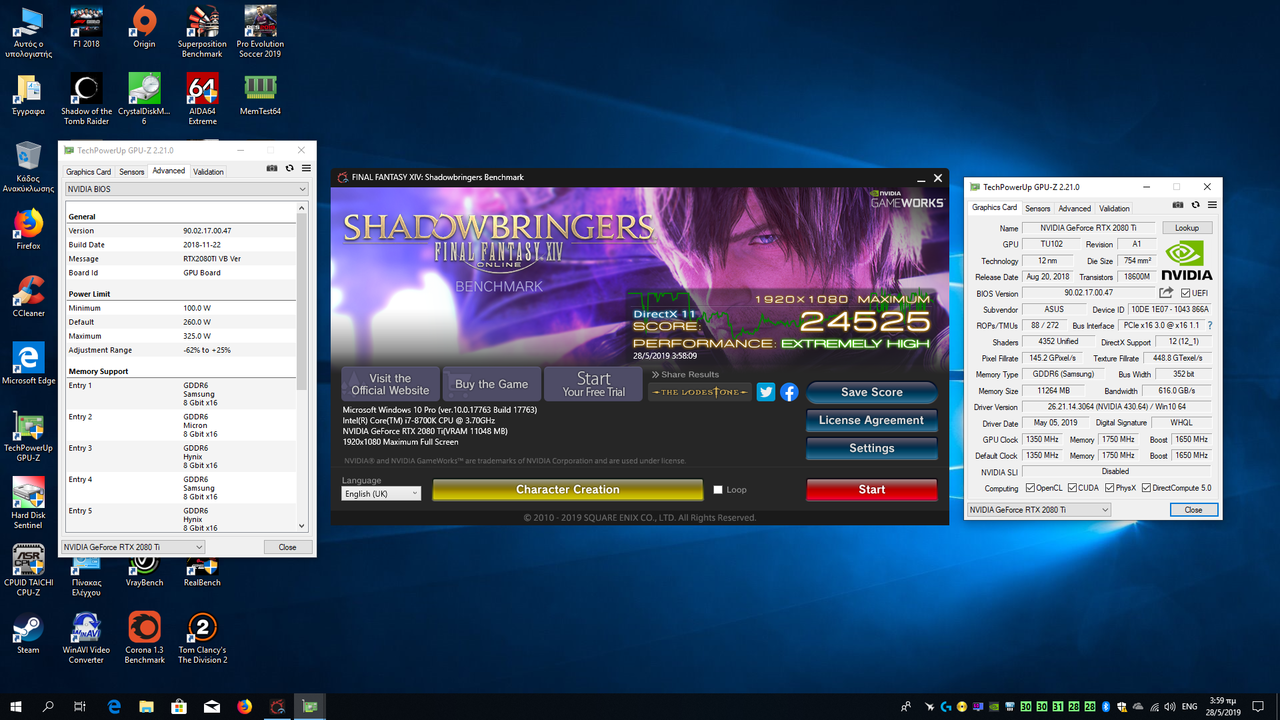The height and width of the screenshot is (720, 1280).
Task: Open GPU selector dropdown in right GPU-Z window
Action: [1038, 510]
